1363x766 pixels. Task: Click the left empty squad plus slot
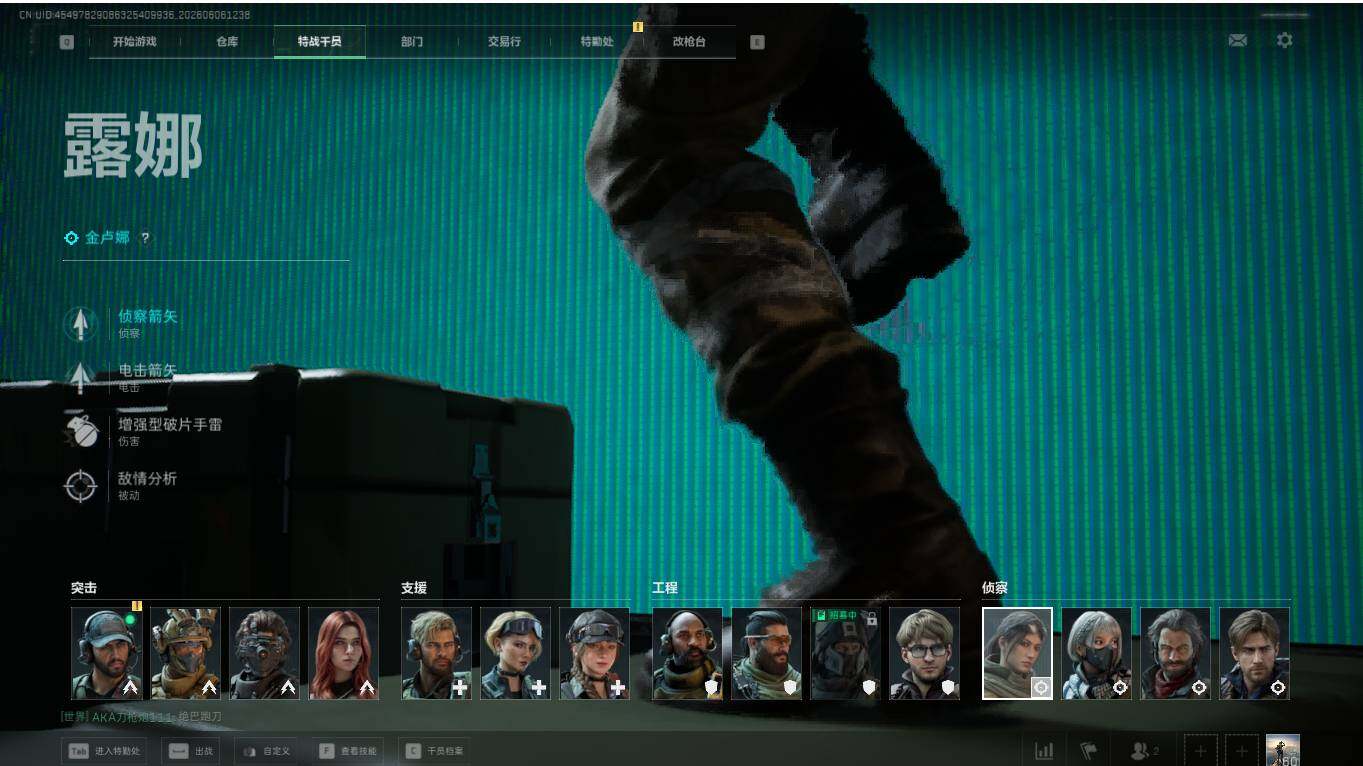click(1201, 750)
